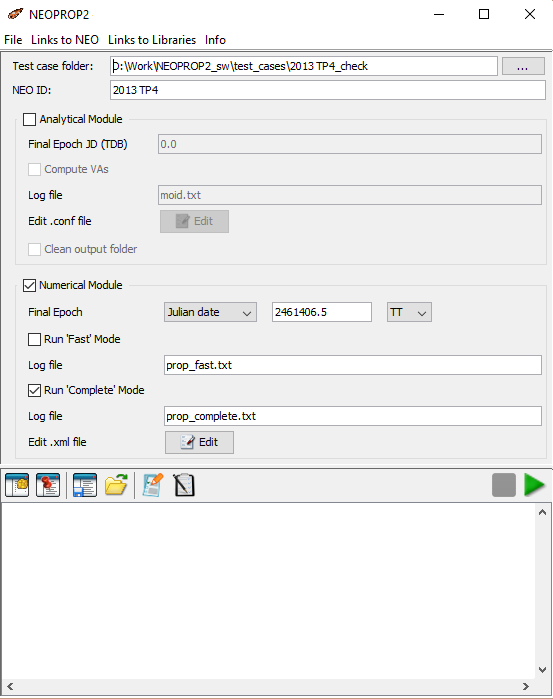Open the Links to NEO menu

pyautogui.click(x=65, y=40)
